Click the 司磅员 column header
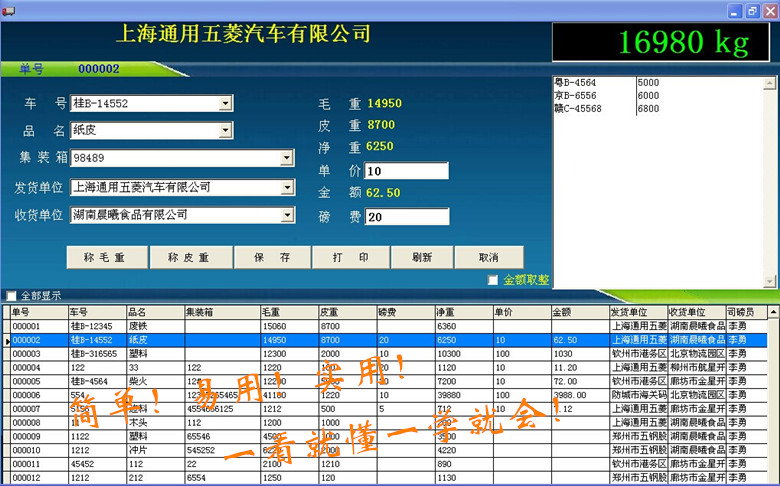The image size is (780, 486). pos(747,312)
